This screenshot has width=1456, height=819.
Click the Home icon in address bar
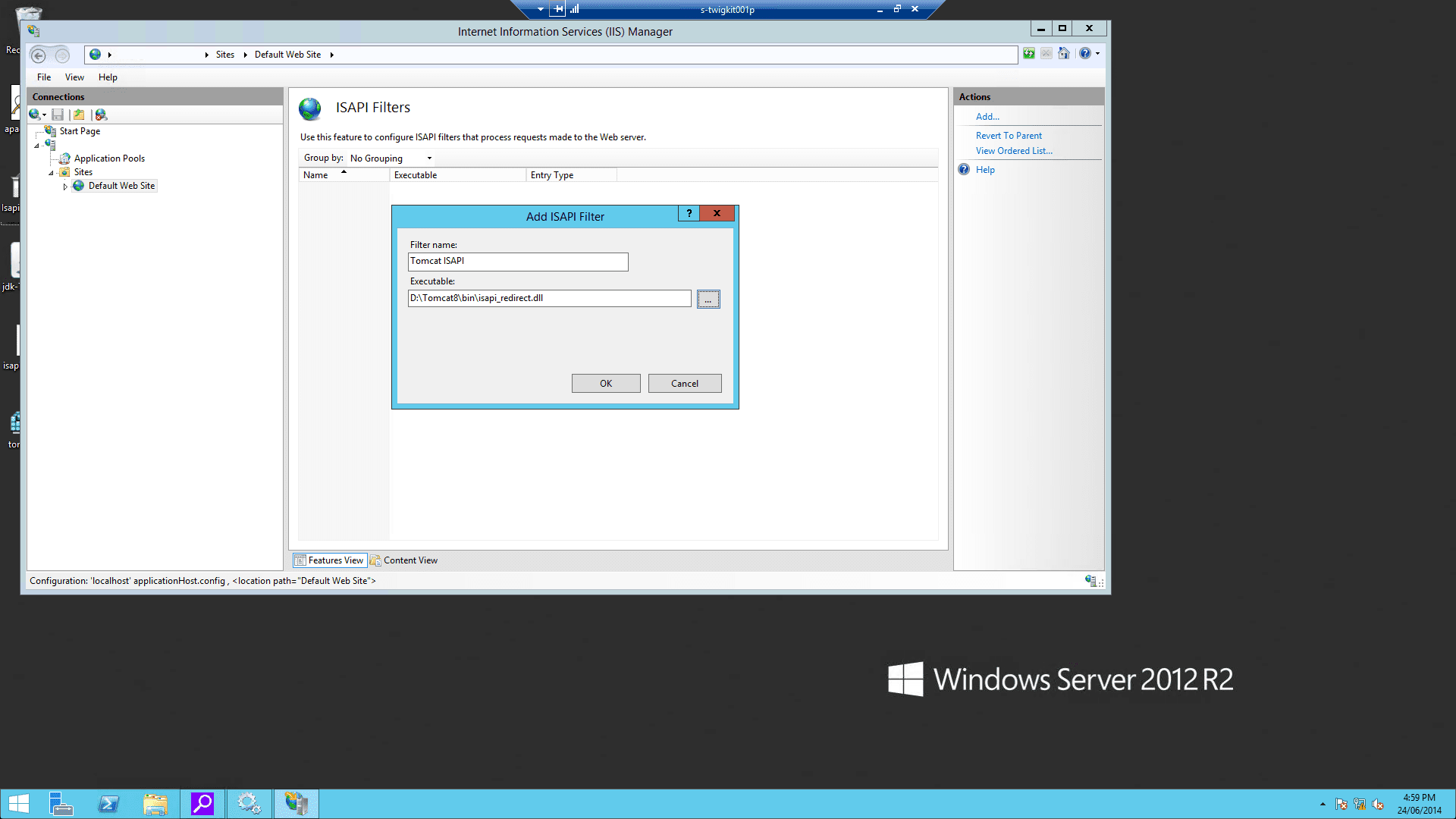coord(1064,54)
